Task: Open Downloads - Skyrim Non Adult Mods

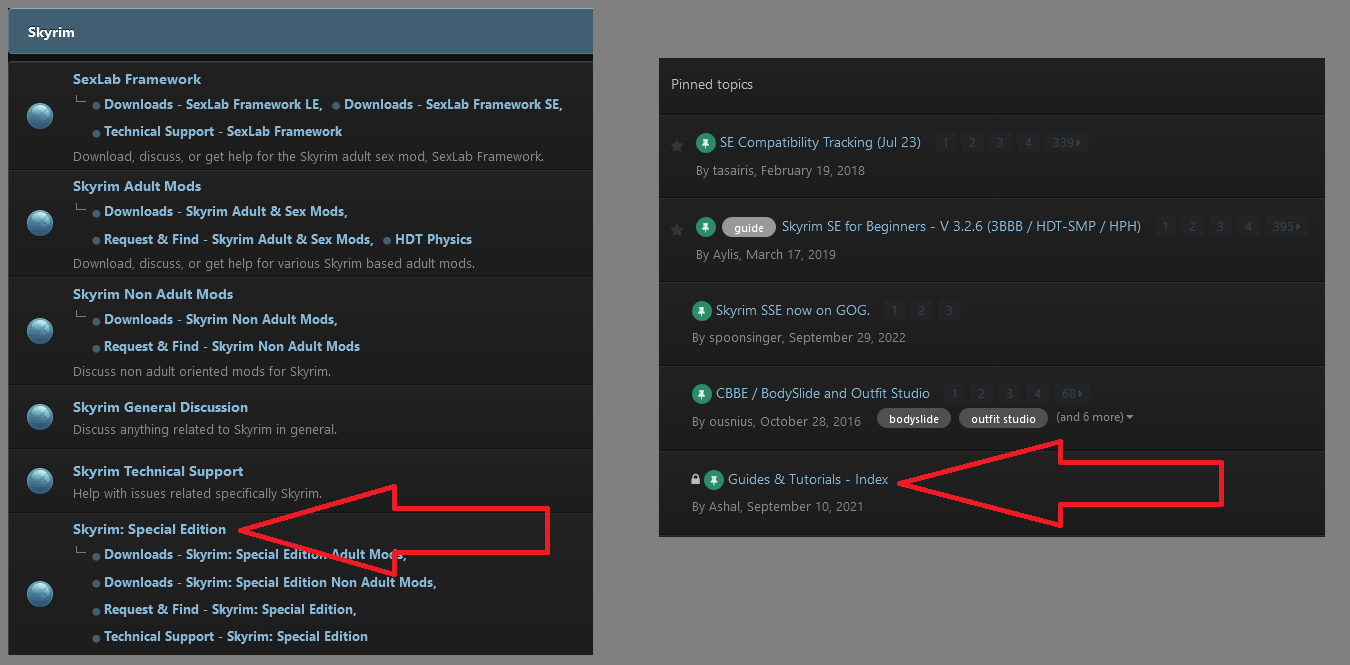Action: point(219,319)
